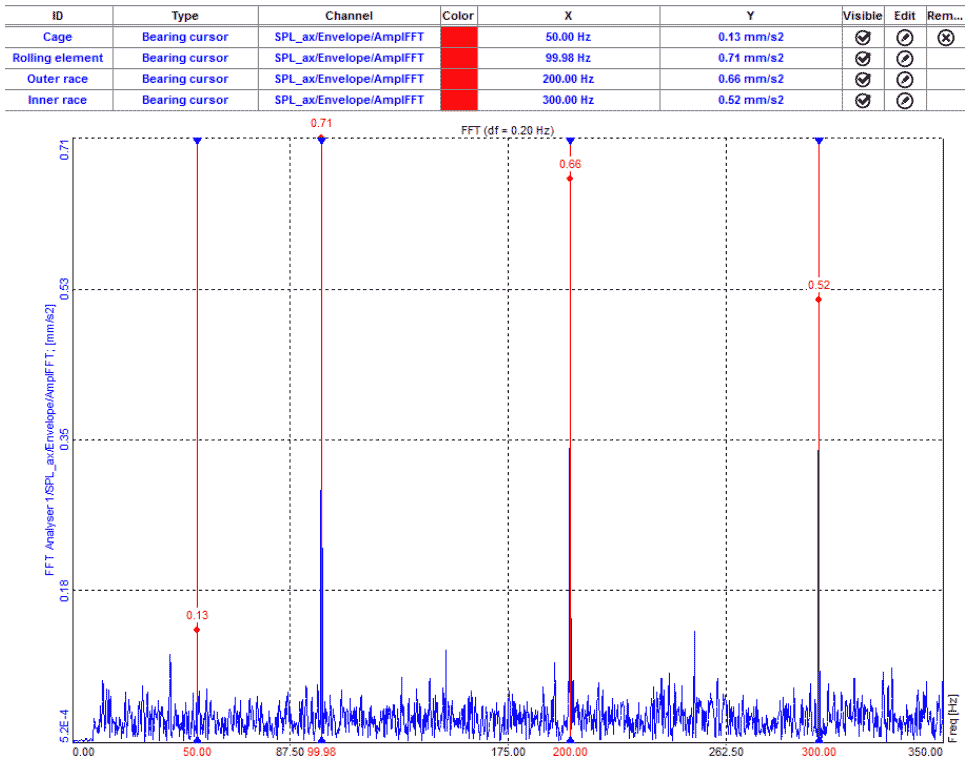Edit the Inner race cursor row
Screen dimensions: 968x770
(x=904, y=100)
